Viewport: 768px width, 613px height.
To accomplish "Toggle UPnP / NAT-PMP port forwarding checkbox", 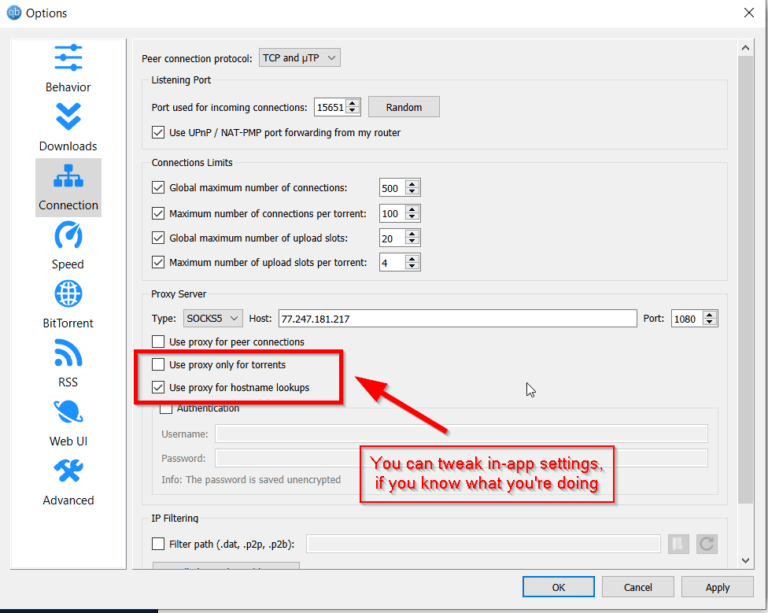I will coord(158,133).
